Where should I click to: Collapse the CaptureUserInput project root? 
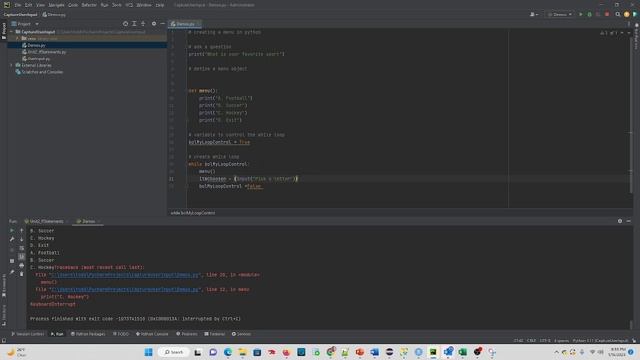click(11, 31)
